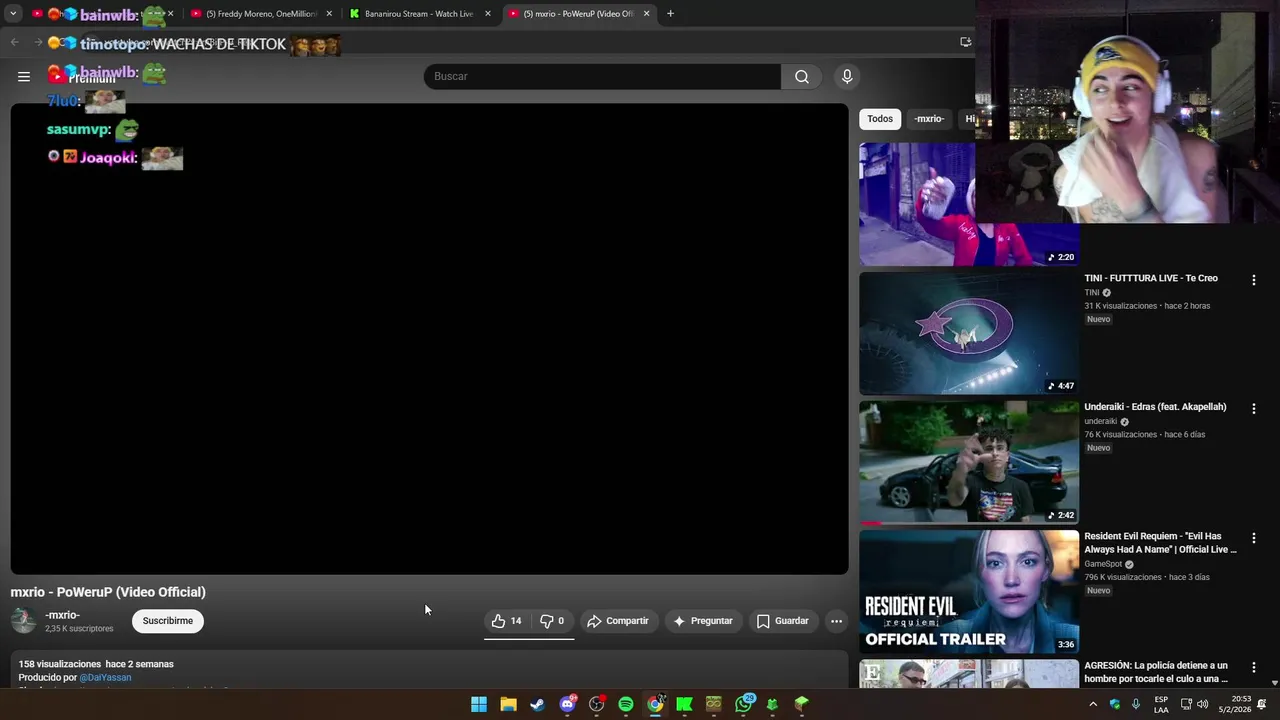The width and height of the screenshot is (1280, 720).
Task: Show hidden system tray icons
Action: [1093, 704]
